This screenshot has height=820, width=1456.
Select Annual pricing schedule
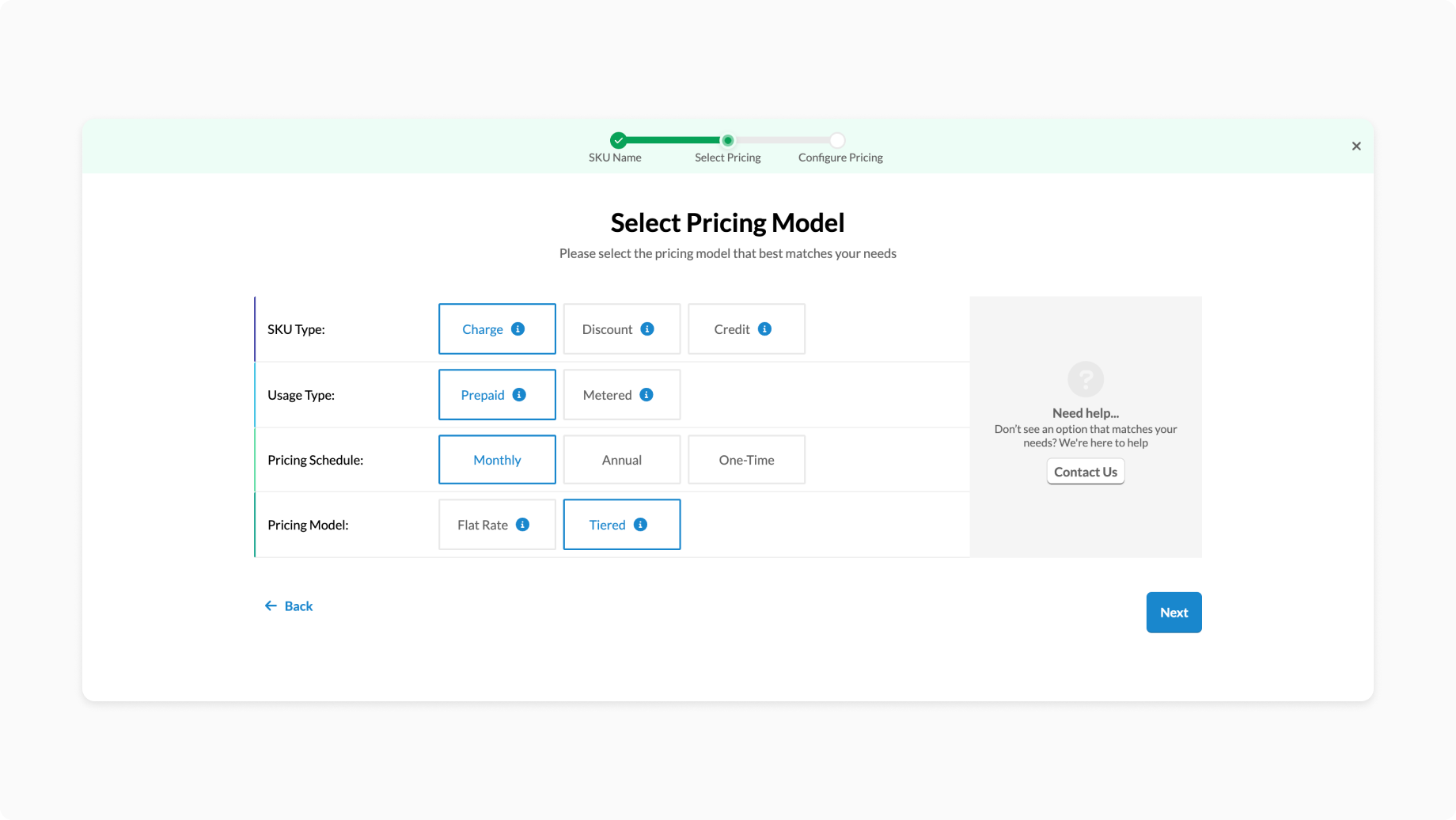pyautogui.click(x=621, y=460)
